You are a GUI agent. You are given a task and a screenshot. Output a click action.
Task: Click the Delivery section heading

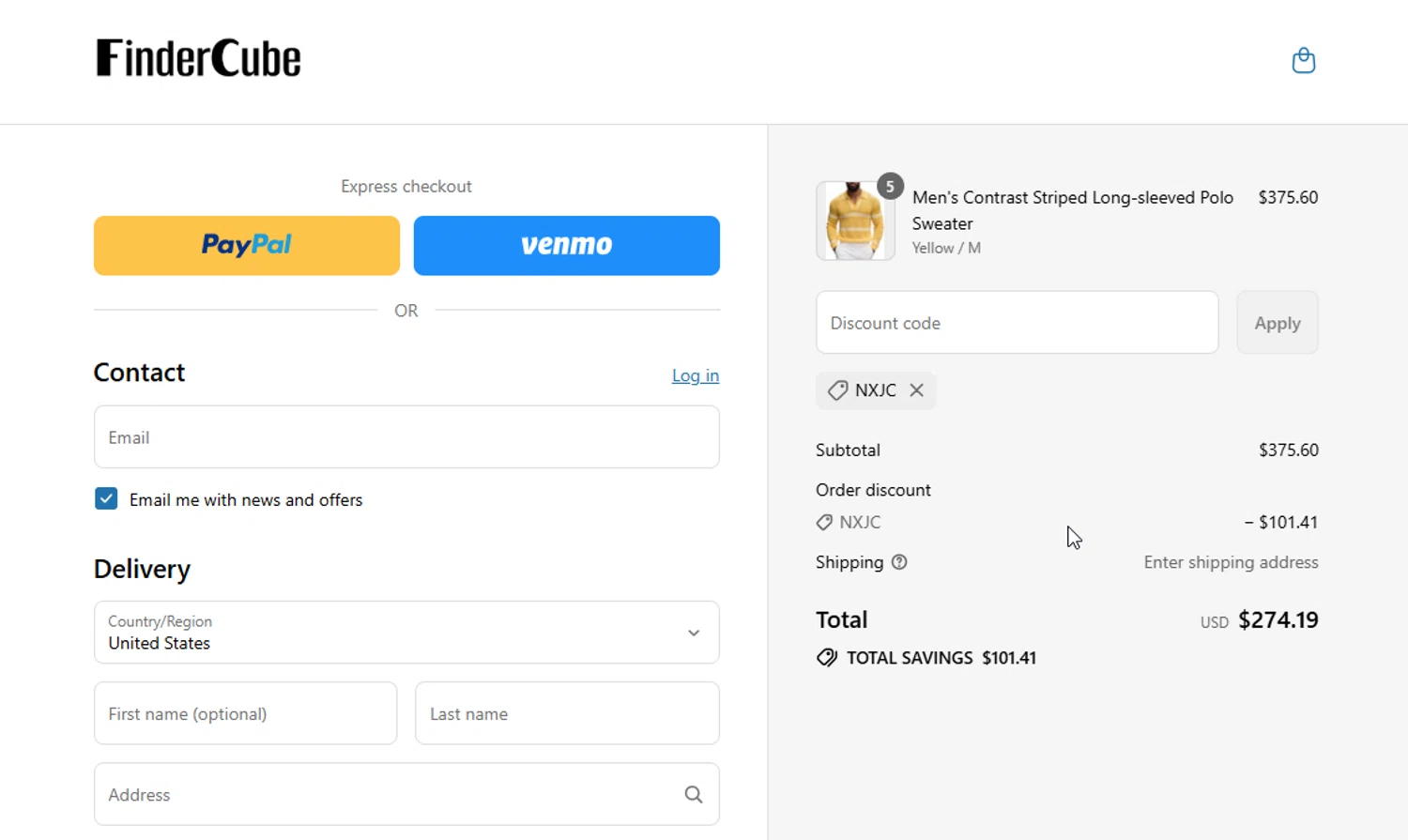(142, 569)
